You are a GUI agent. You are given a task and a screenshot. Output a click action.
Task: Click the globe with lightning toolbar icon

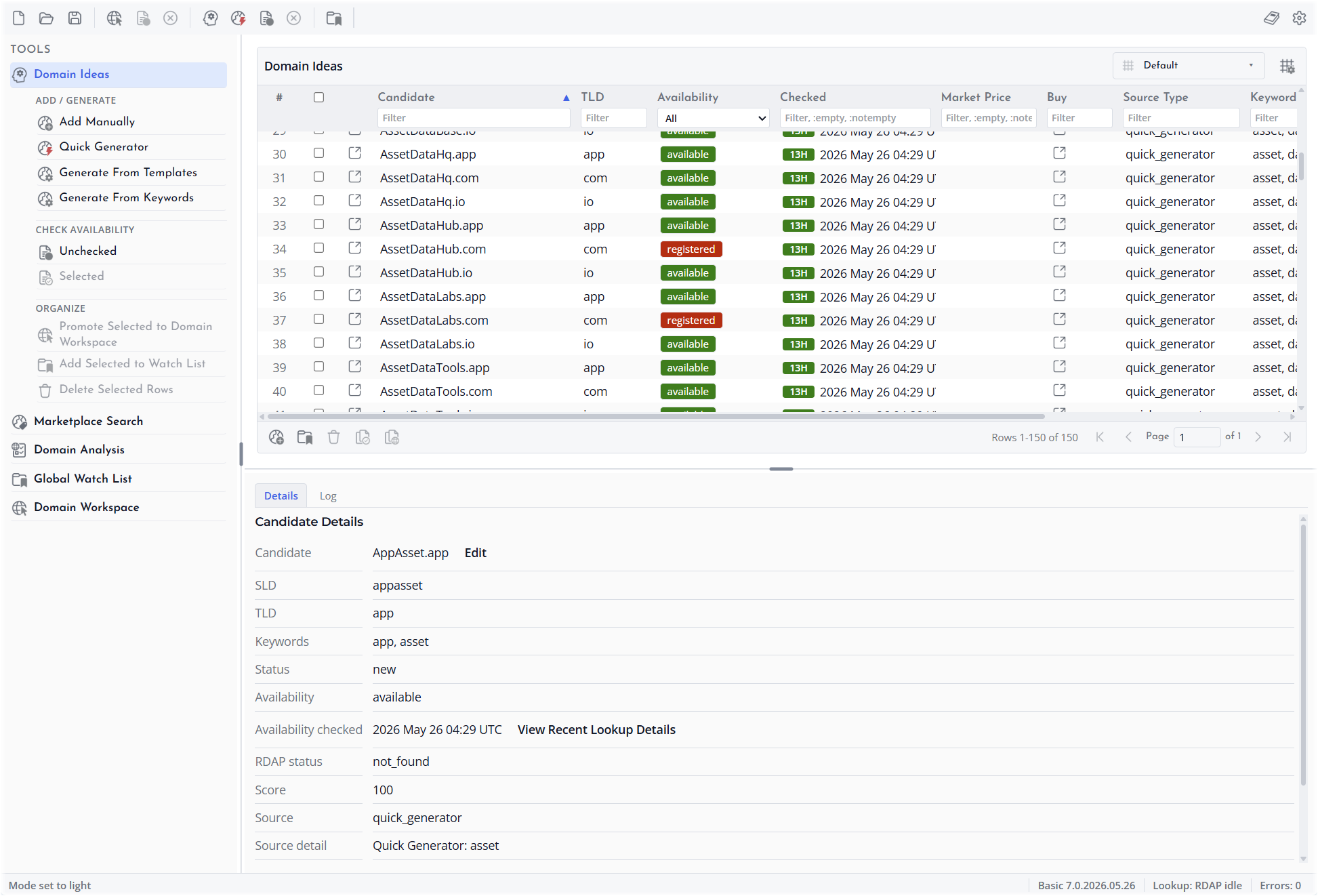coord(238,18)
